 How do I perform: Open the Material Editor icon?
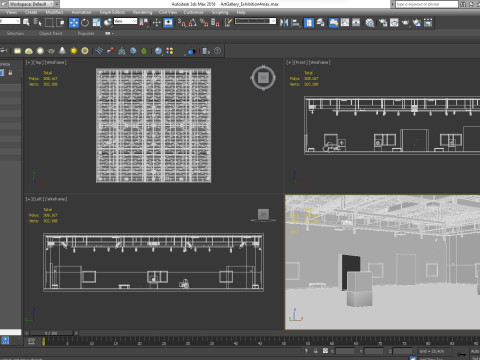369,22
